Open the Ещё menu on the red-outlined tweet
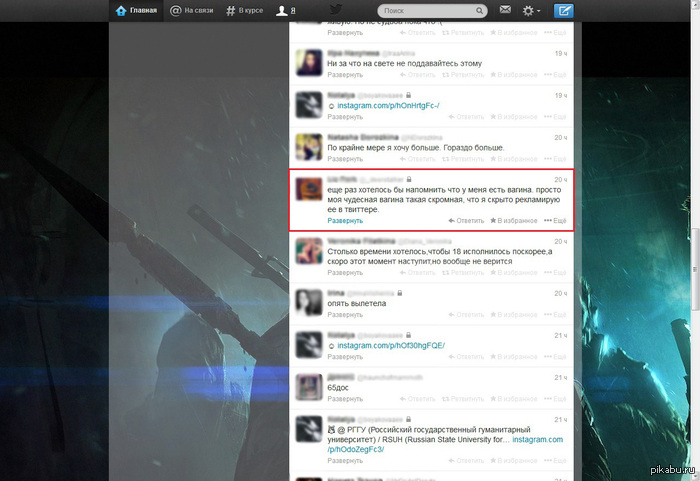This screenshot has height=481, width=700. tap(555, 219)
